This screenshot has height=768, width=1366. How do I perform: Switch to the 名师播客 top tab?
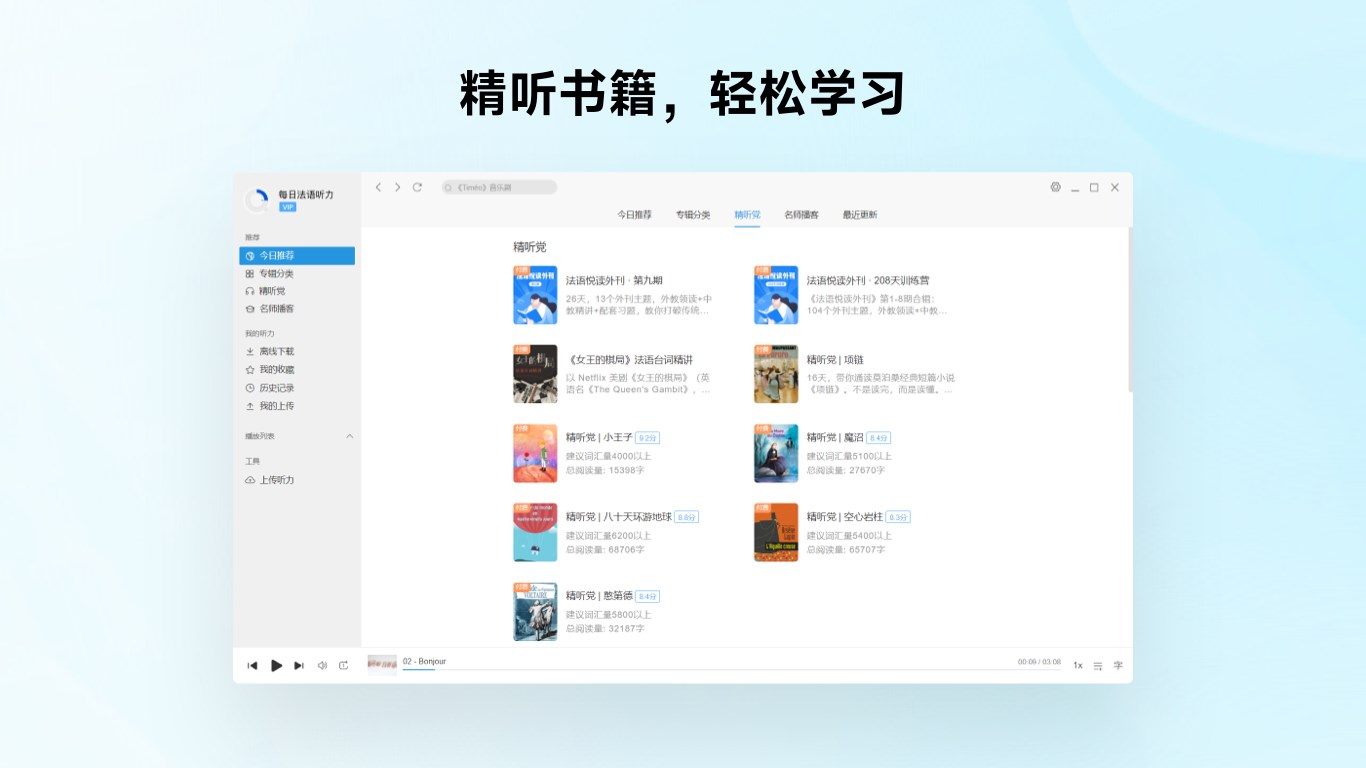[801, 215]
